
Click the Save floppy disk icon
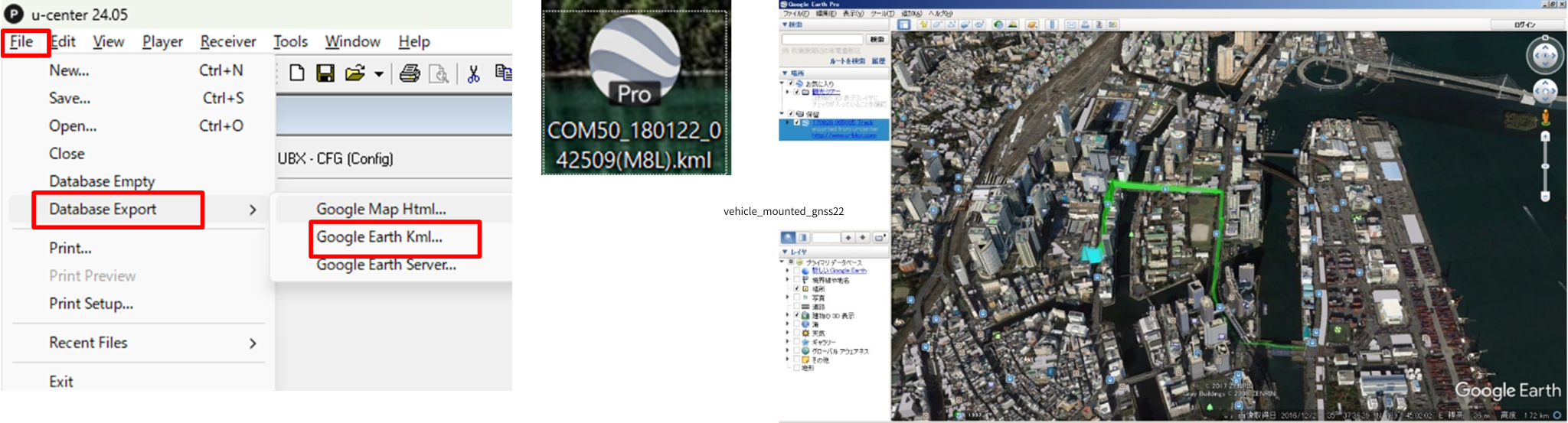pyautogui.click(x=325, y=73)
